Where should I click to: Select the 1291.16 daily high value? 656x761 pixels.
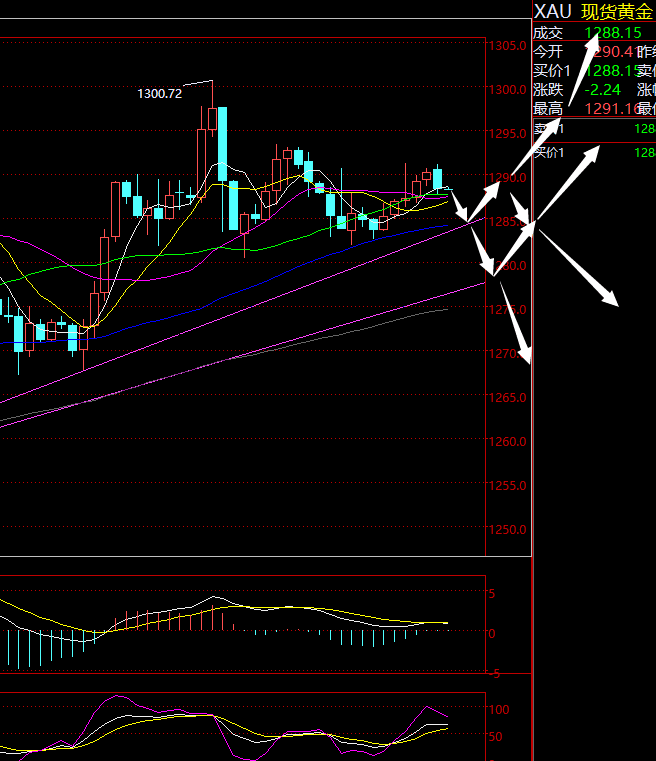pos(610,109)
